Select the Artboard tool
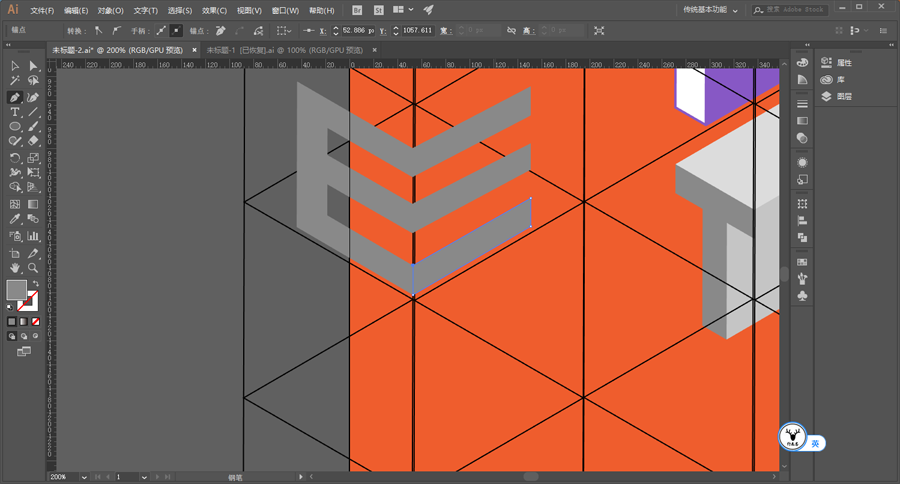 click(15, 253)
